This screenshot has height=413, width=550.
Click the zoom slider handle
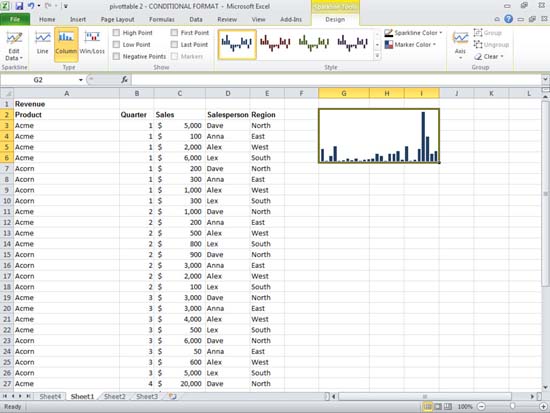[512, 406]
